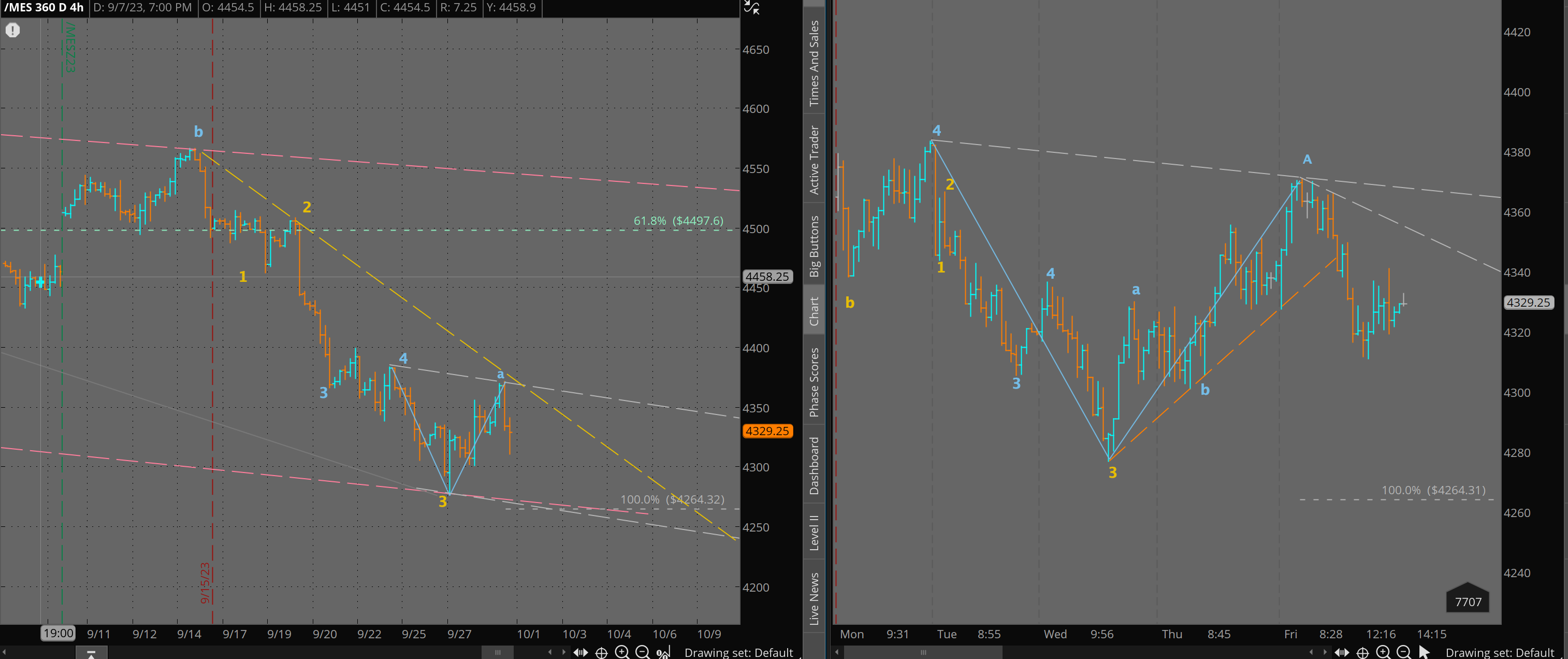Click the R: 7.25 range value
Screen dimensions: 1568x659
[x=458, y=8]
